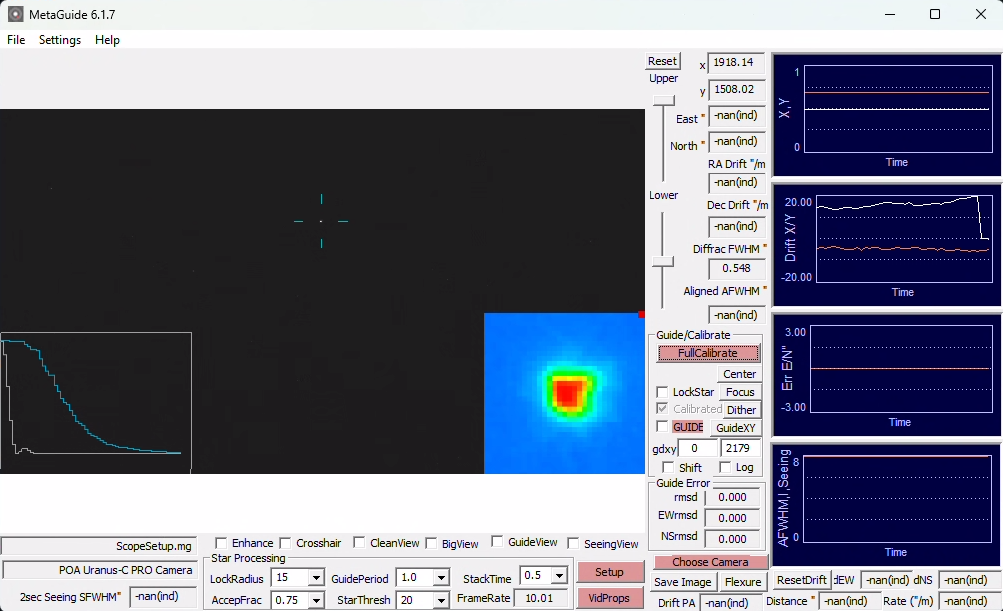Enable the GUIDE checkbox

pos(663,427)
